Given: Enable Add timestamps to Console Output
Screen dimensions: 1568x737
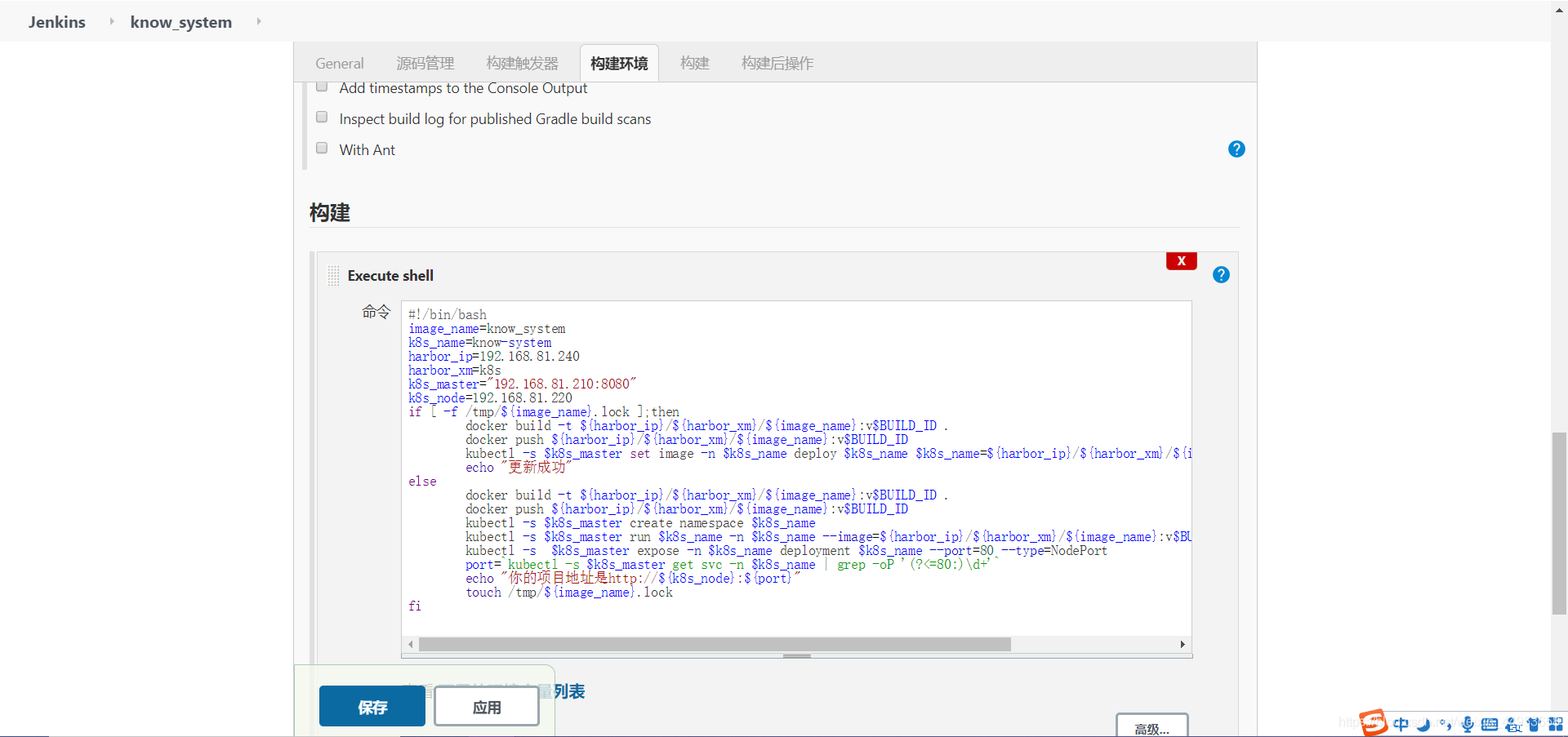Looking at the screenshot, I should click(322, 87).
